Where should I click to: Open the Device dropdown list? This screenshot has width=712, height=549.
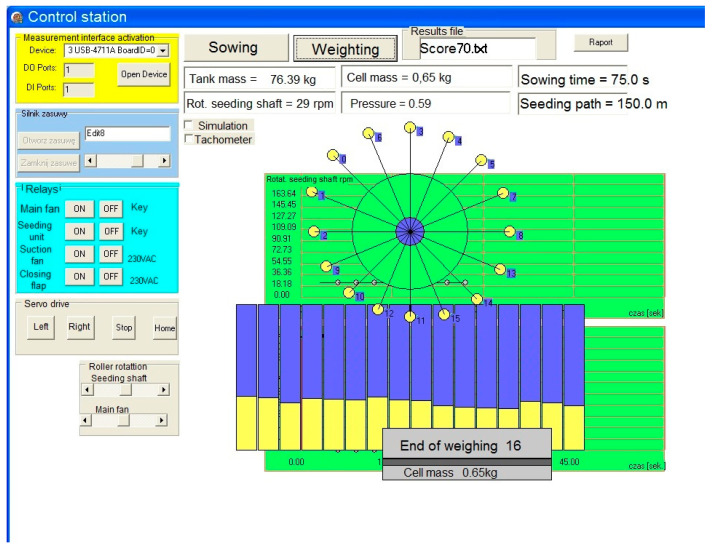click(163, 50)
